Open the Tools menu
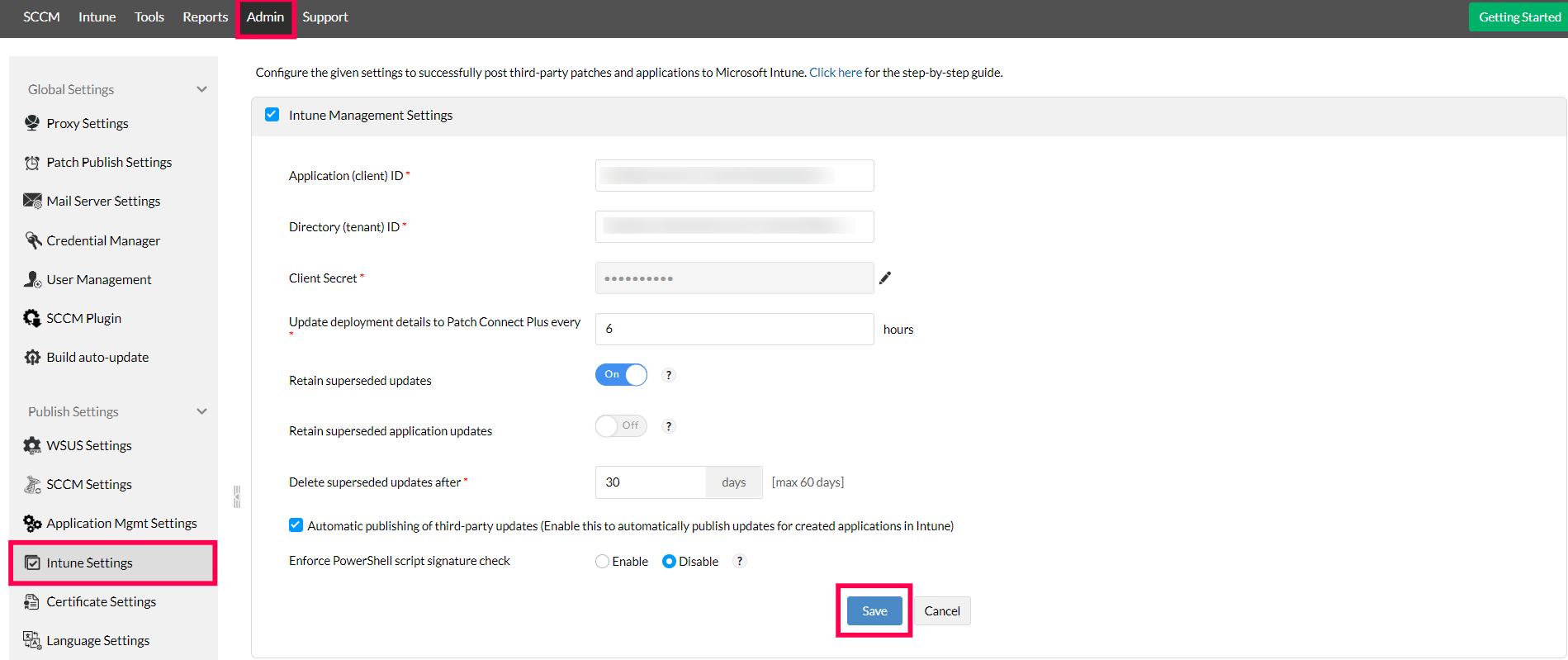Viewport: 1568px width, 660px height. [x=149, y=17]
